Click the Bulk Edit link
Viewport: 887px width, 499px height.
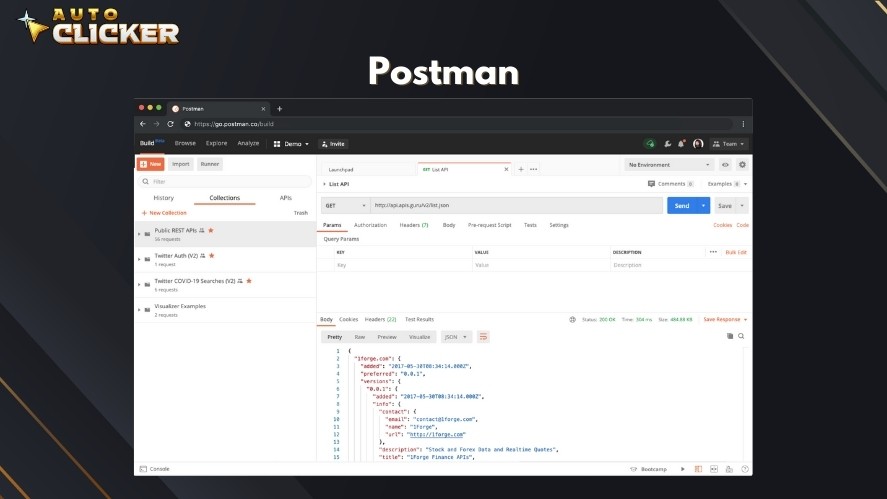click(x=736, y=252)
